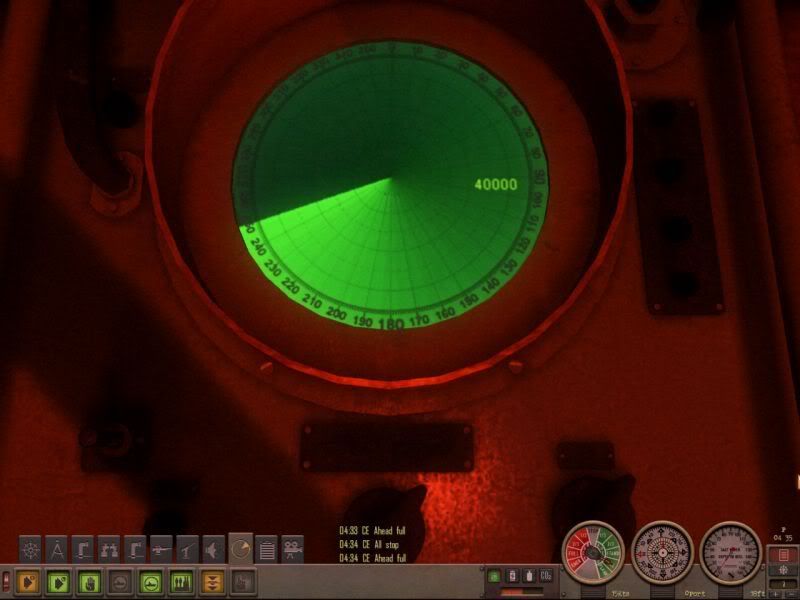Open the navigation map dividers icon
Viewport: 800px width, 600px height.
57,550
